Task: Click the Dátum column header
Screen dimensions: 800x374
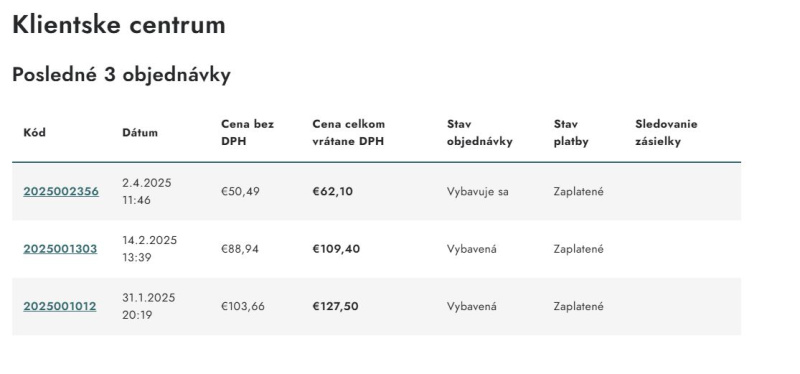Action: (140, 133)
